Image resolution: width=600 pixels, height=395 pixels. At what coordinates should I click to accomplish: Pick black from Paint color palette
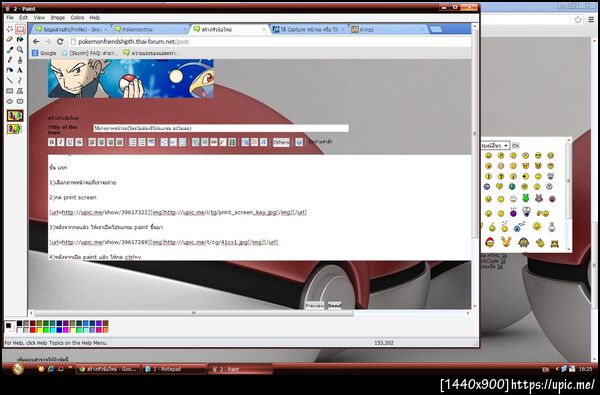(x=20, y=323)
